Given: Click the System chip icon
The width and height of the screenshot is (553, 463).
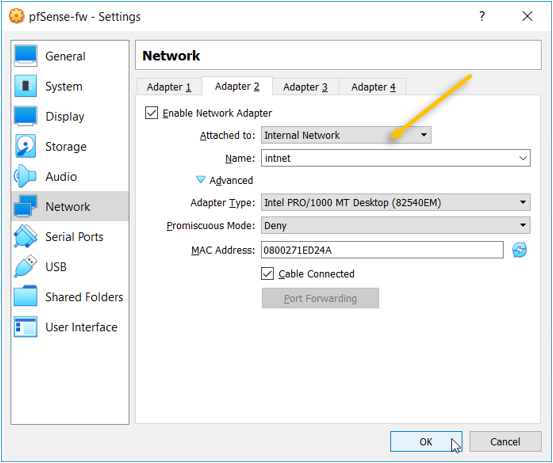Looking at the screenshot, I should point(25,86).
